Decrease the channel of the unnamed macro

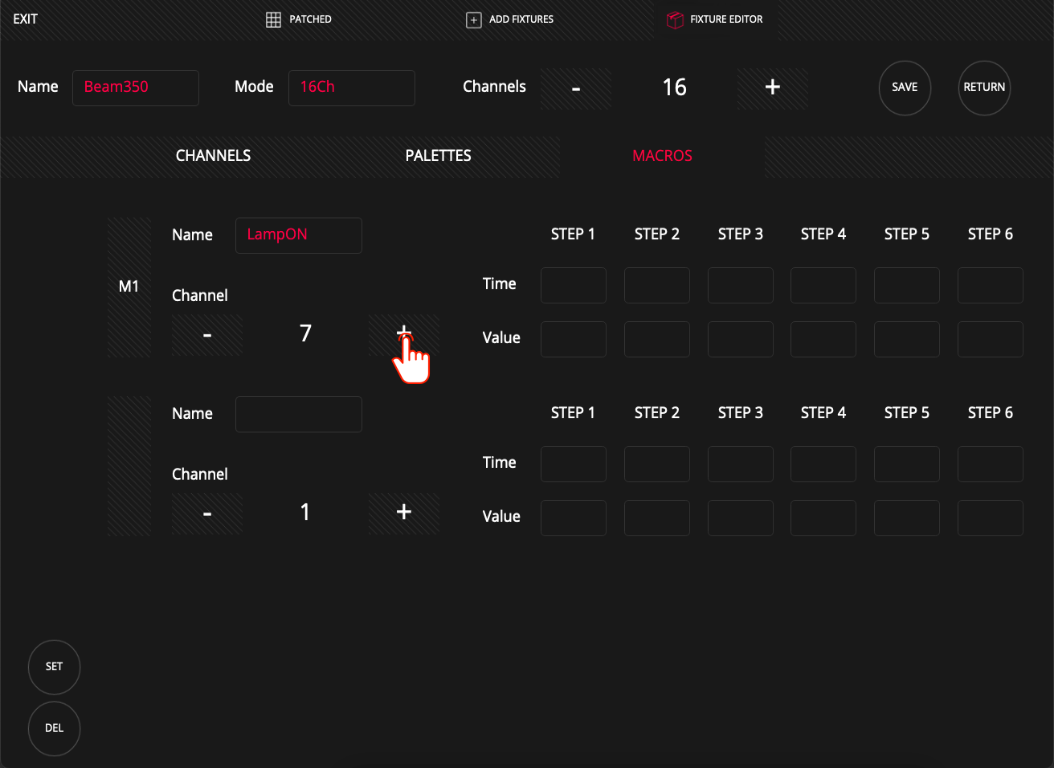pyautogui.click(x=207, y=513)
